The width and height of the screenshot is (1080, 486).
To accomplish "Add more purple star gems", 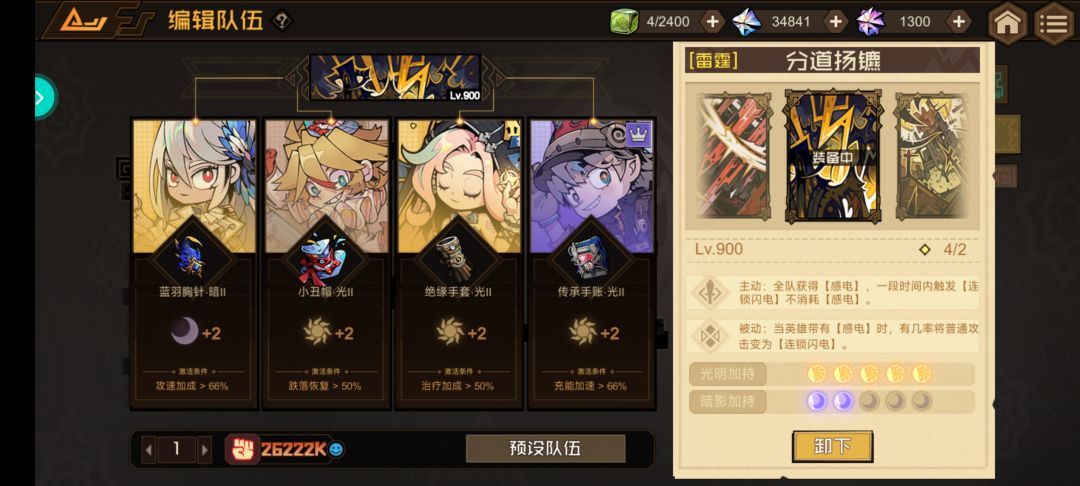I will [957, 22].
